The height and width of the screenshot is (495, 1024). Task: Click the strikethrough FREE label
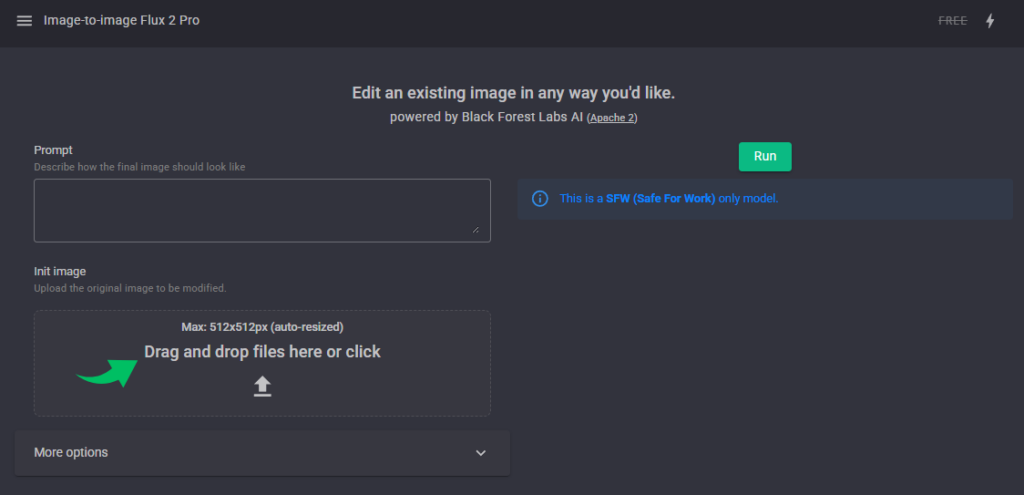point(952,21)
